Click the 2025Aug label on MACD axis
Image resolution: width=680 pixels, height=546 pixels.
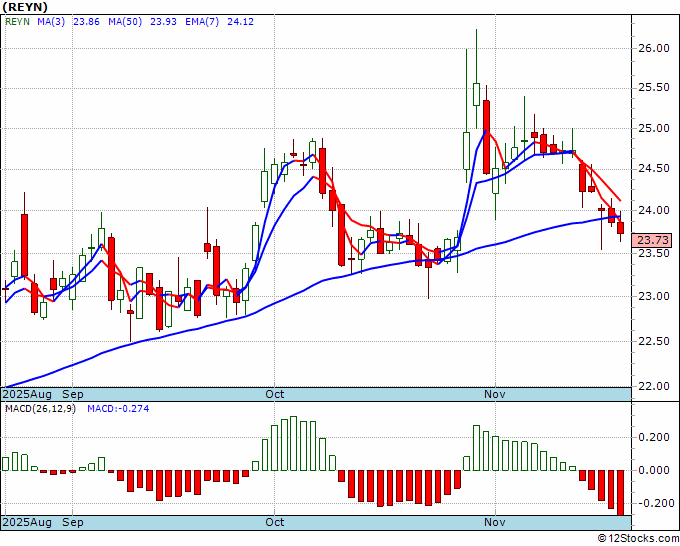click(x=27, y=522)
